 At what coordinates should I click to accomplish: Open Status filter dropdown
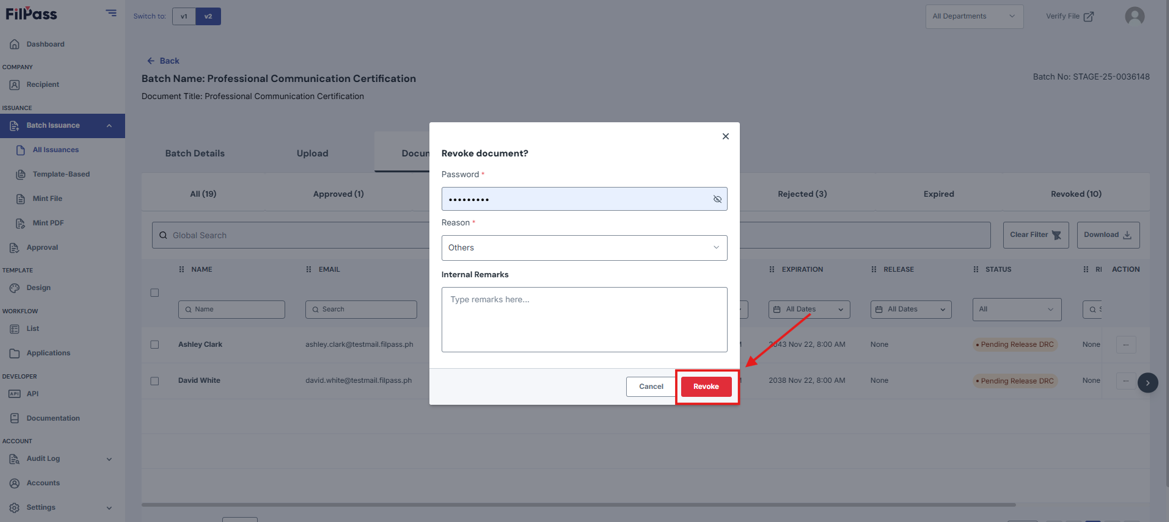coord(1017,309)
